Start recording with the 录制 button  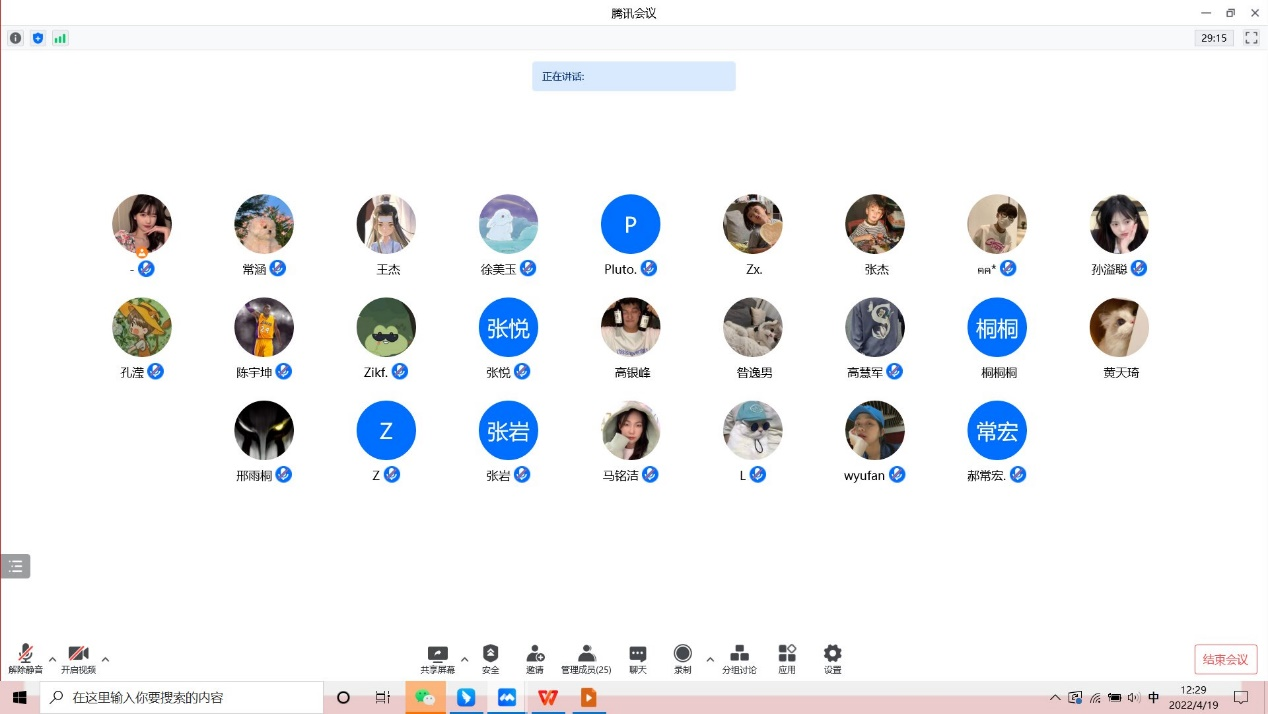point(682,658)
